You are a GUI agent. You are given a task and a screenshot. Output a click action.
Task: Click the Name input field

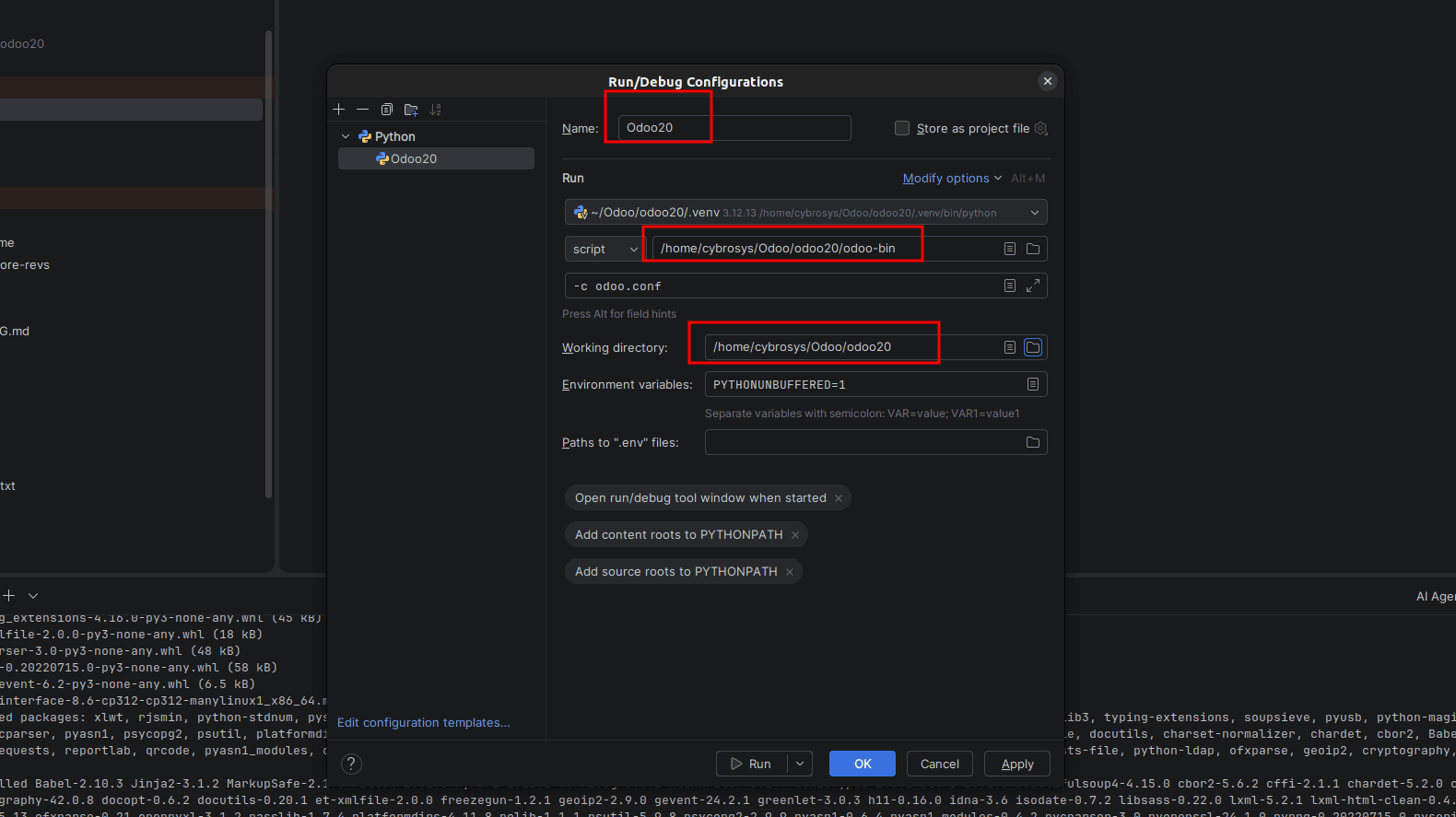click(x=734, y=128)
